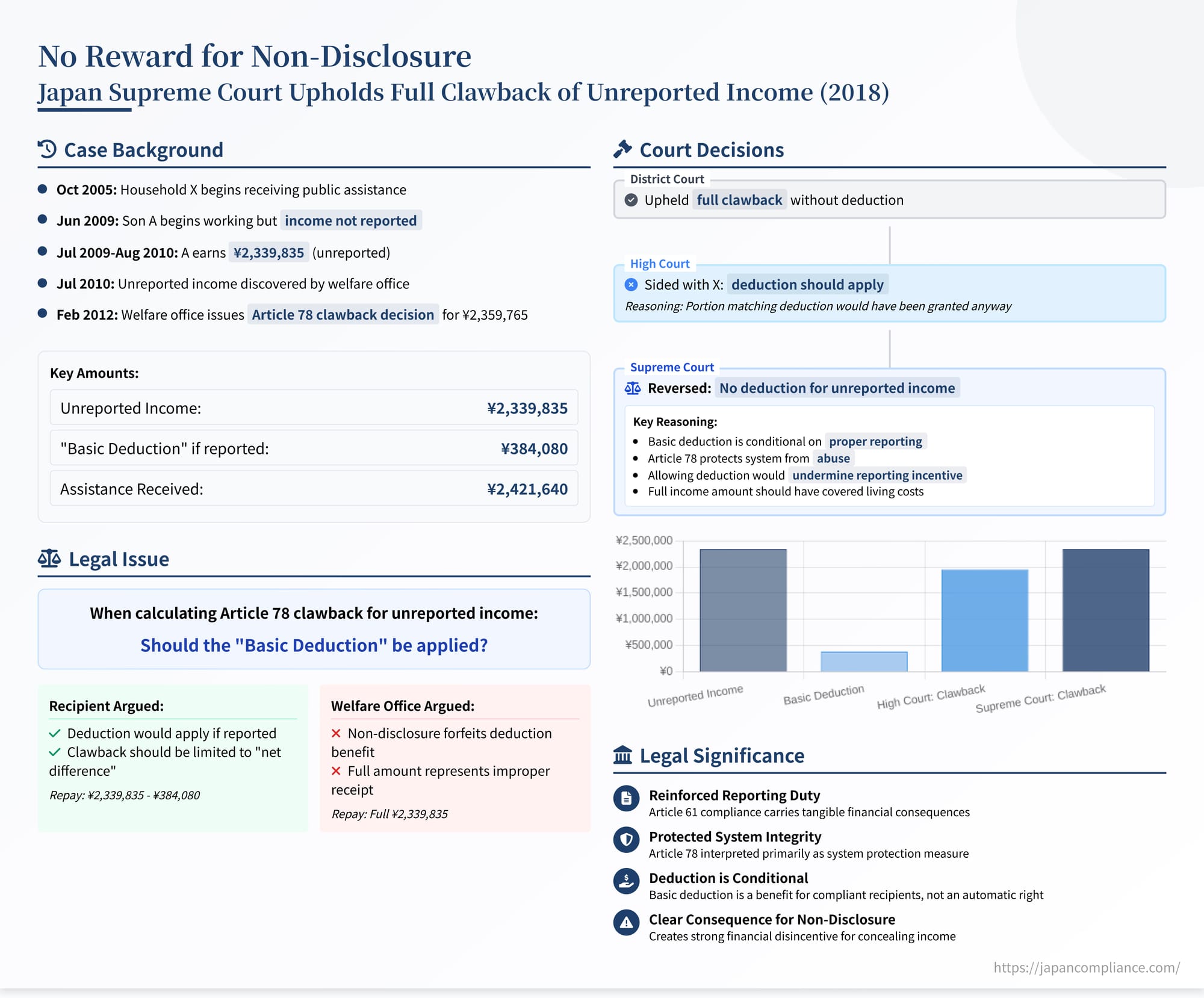1204x998 pixels.
Task: Click the District Court label
Action: 667,179
